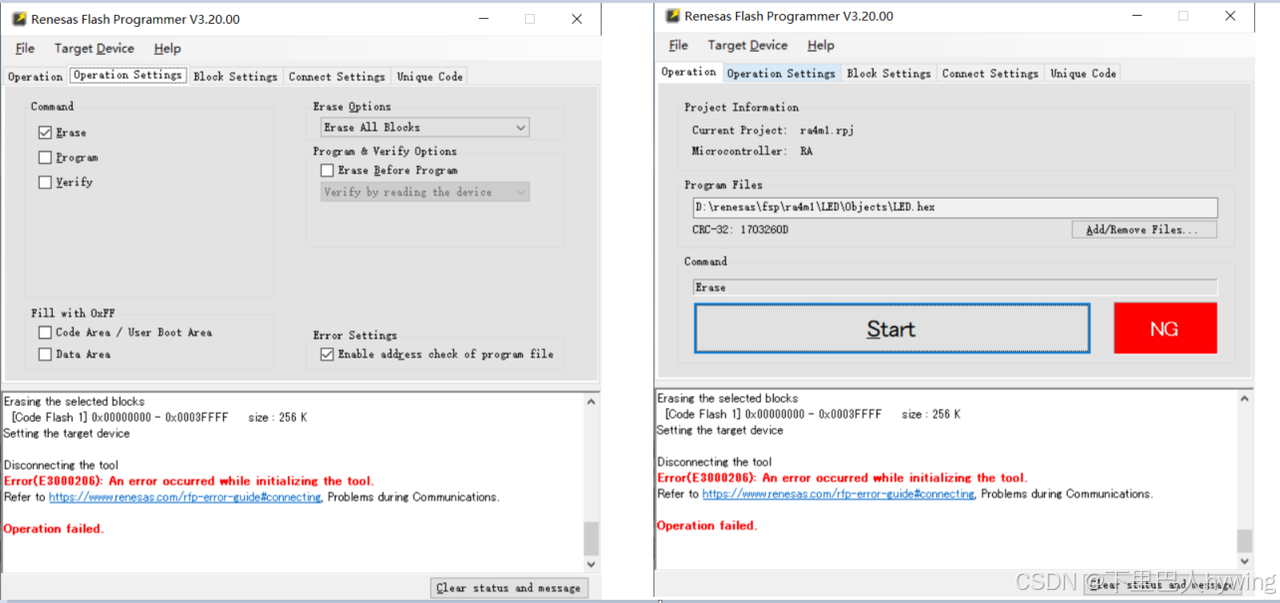The width and height of the screenshot is (1280, 603).
Task: Select Operation tab in right window
Action: pos(689,72)
